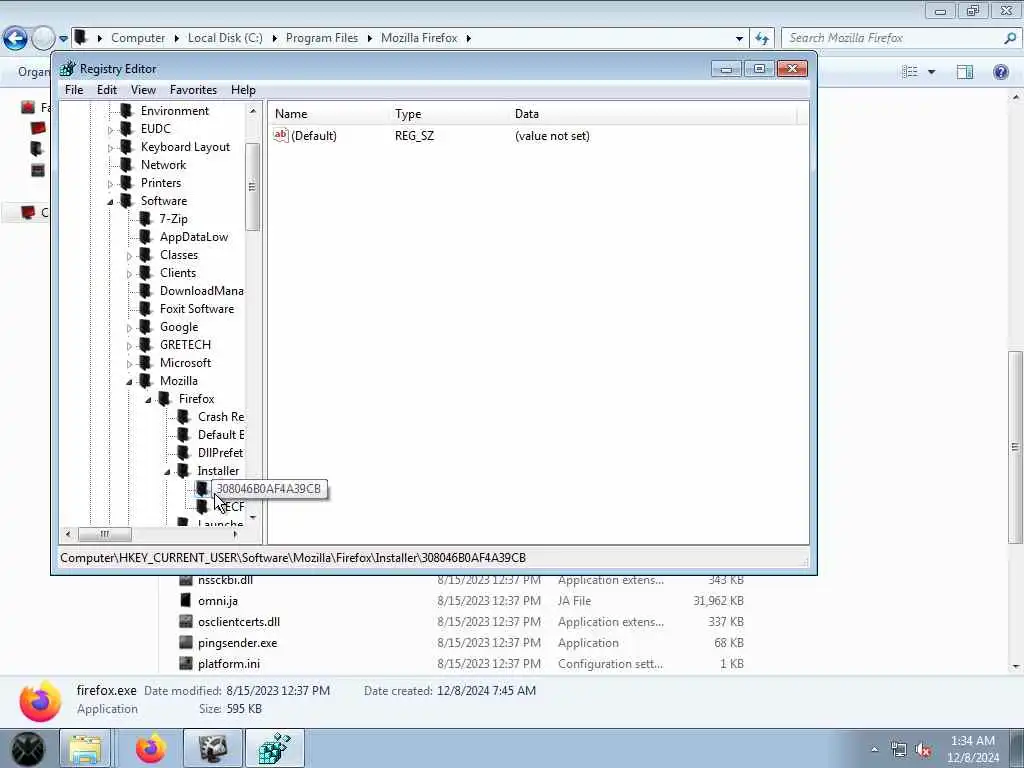This screenshot has height=768, width=1024.
Task: Expand the Keyboard Layout registry key
Action: [110, 148]
